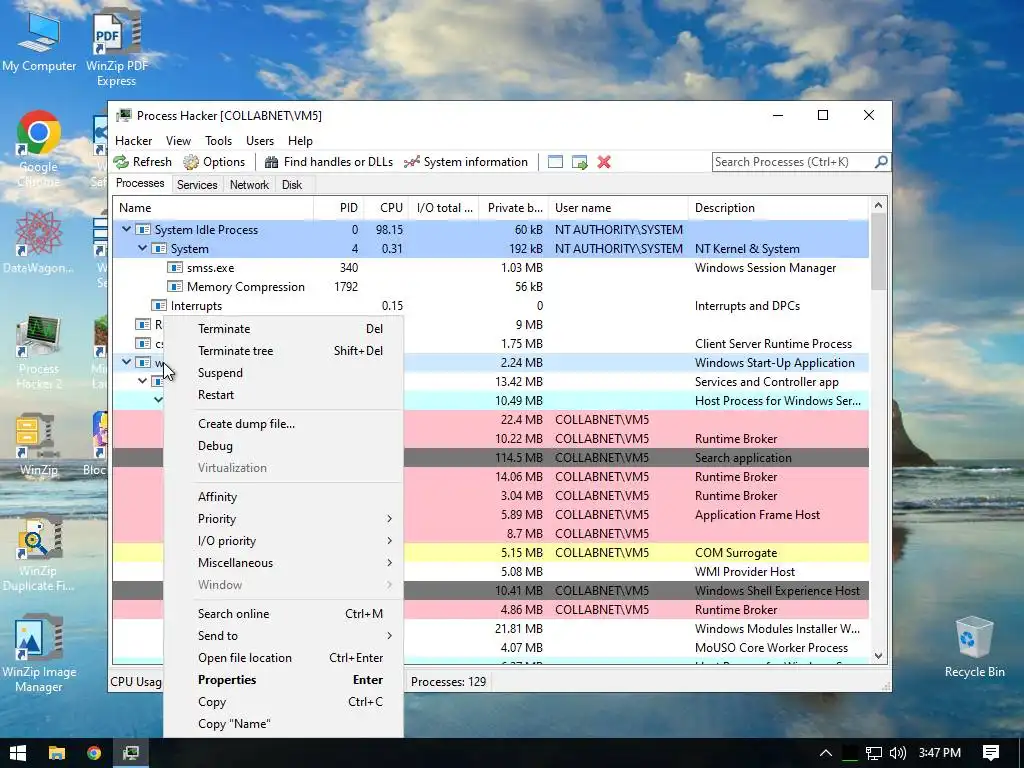
Task: Switch to the Network tab
Action: (249, 185)
